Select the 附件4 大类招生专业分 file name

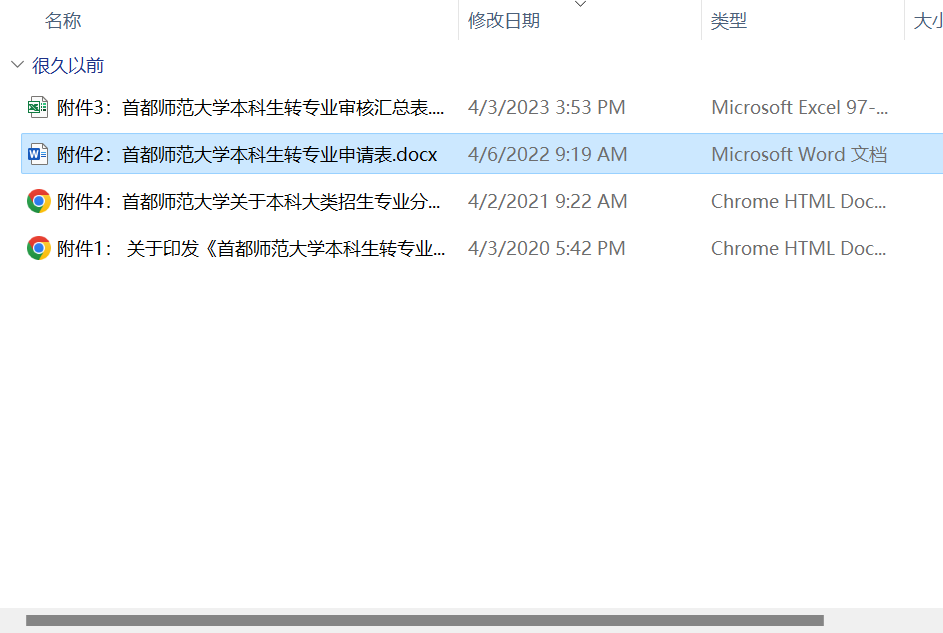(x=248, y=201)
